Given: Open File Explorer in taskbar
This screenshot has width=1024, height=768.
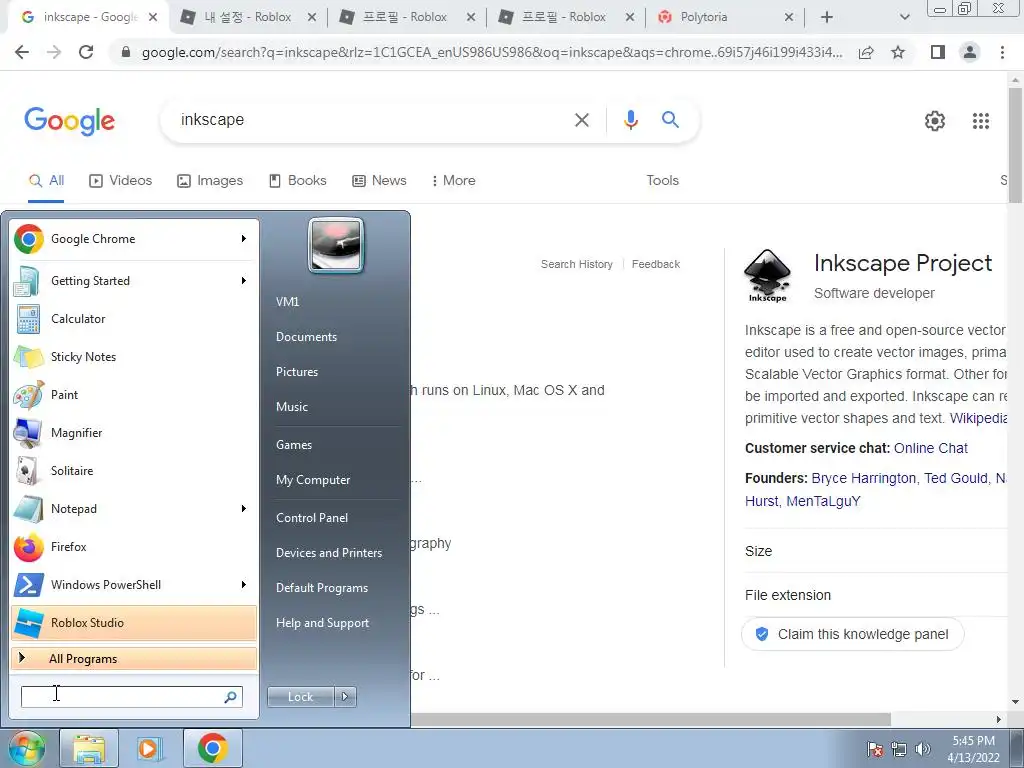Looking at the screenshot, I should pos(89,748).
